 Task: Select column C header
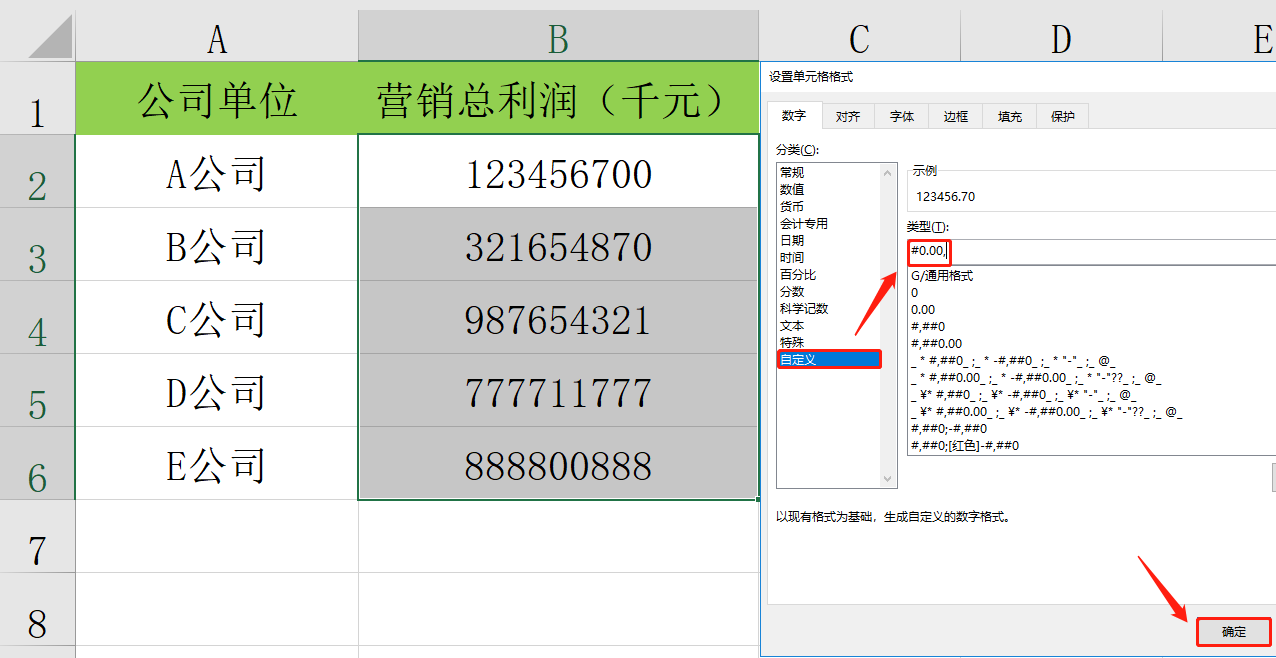tap(860, 38)
